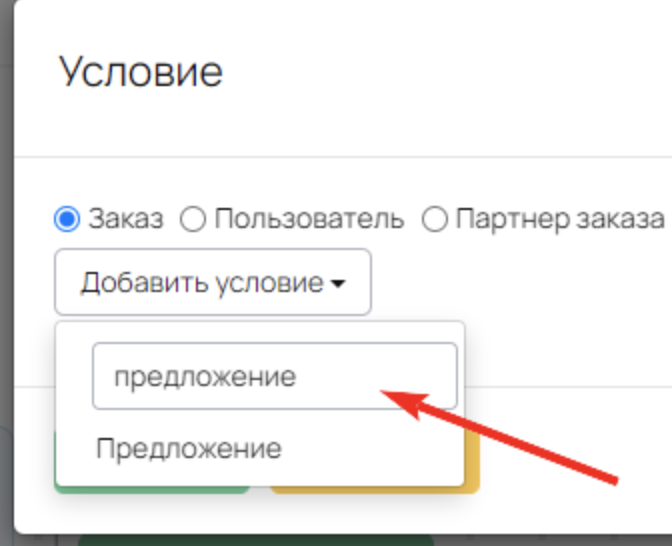
Task: Click the "Условие" dialog title
Action: (x=140, y=72)
